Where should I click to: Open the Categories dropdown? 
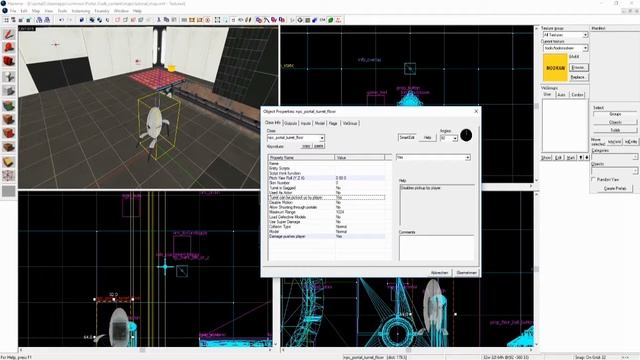click(635, 157)
